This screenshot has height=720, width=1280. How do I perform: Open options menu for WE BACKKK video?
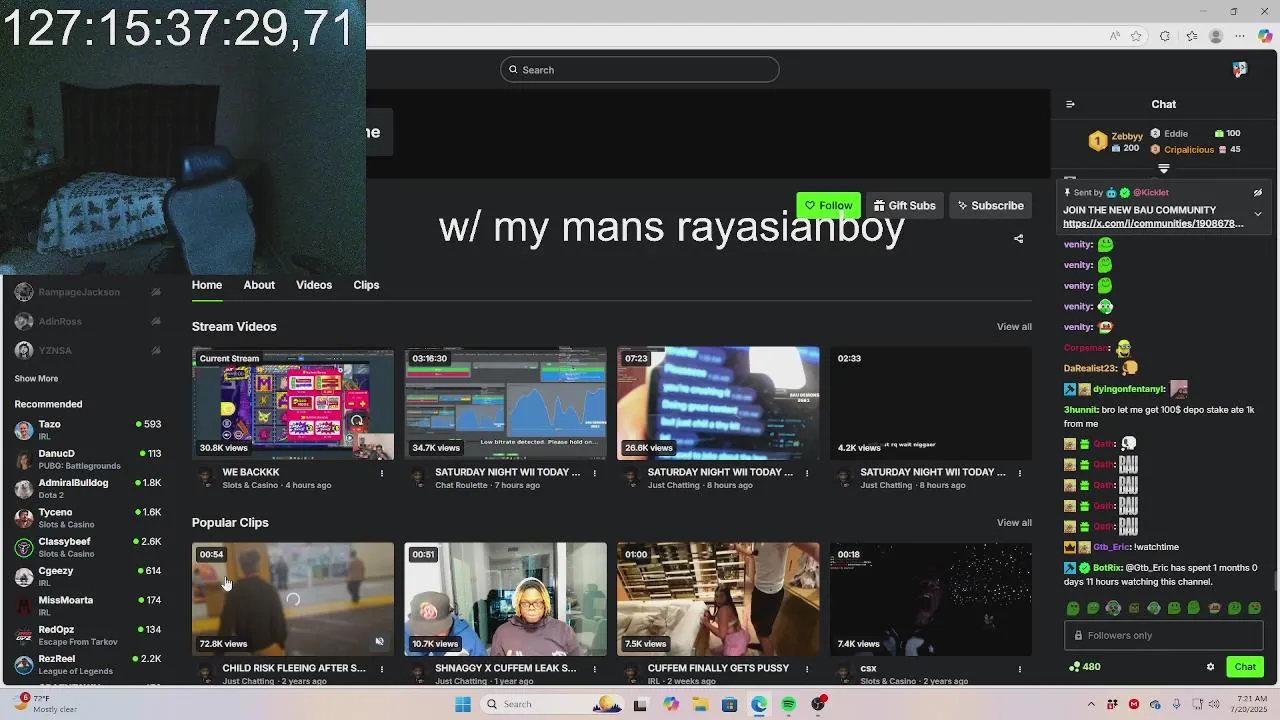point(381,473)
